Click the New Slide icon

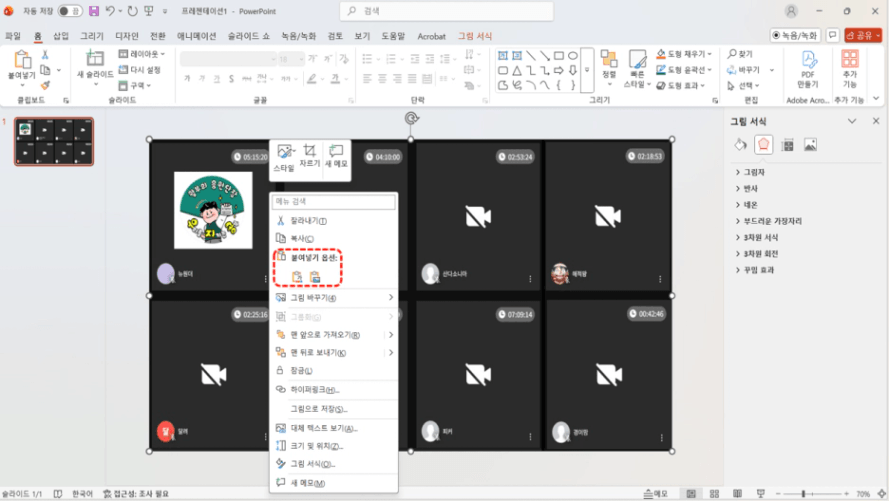pyautogui.click(x=95, y=59)
